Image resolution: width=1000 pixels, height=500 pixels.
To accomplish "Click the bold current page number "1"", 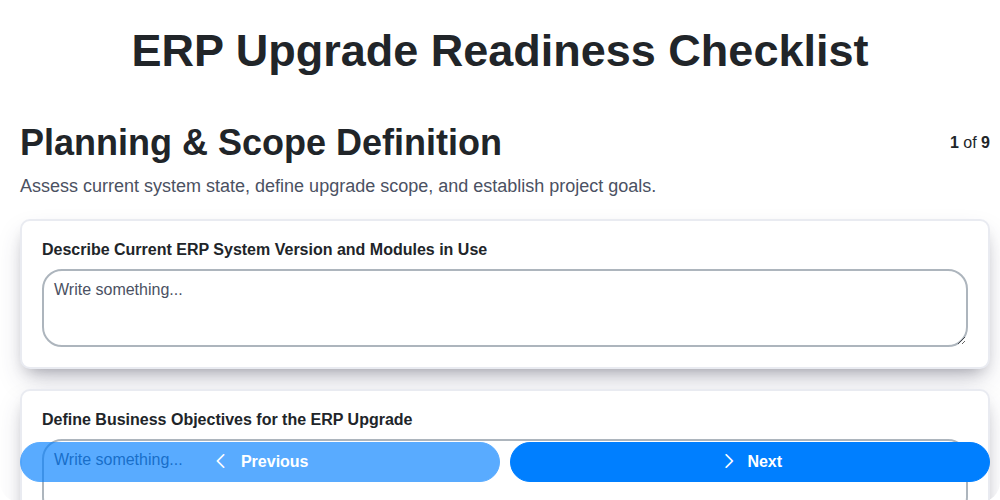I will pos(954,143).
